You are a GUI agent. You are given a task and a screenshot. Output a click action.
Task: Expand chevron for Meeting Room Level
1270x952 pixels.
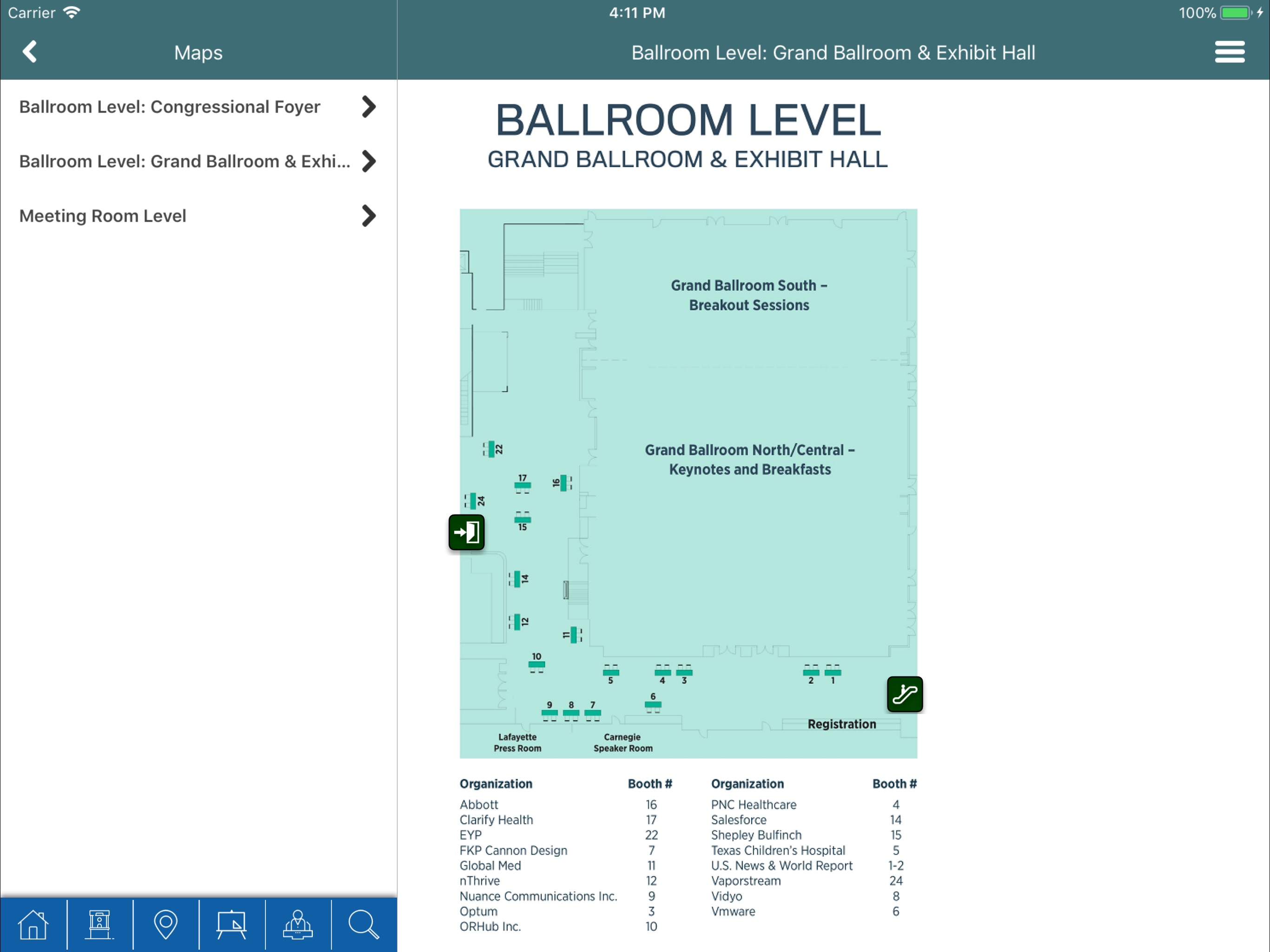(x=369, y=216)
